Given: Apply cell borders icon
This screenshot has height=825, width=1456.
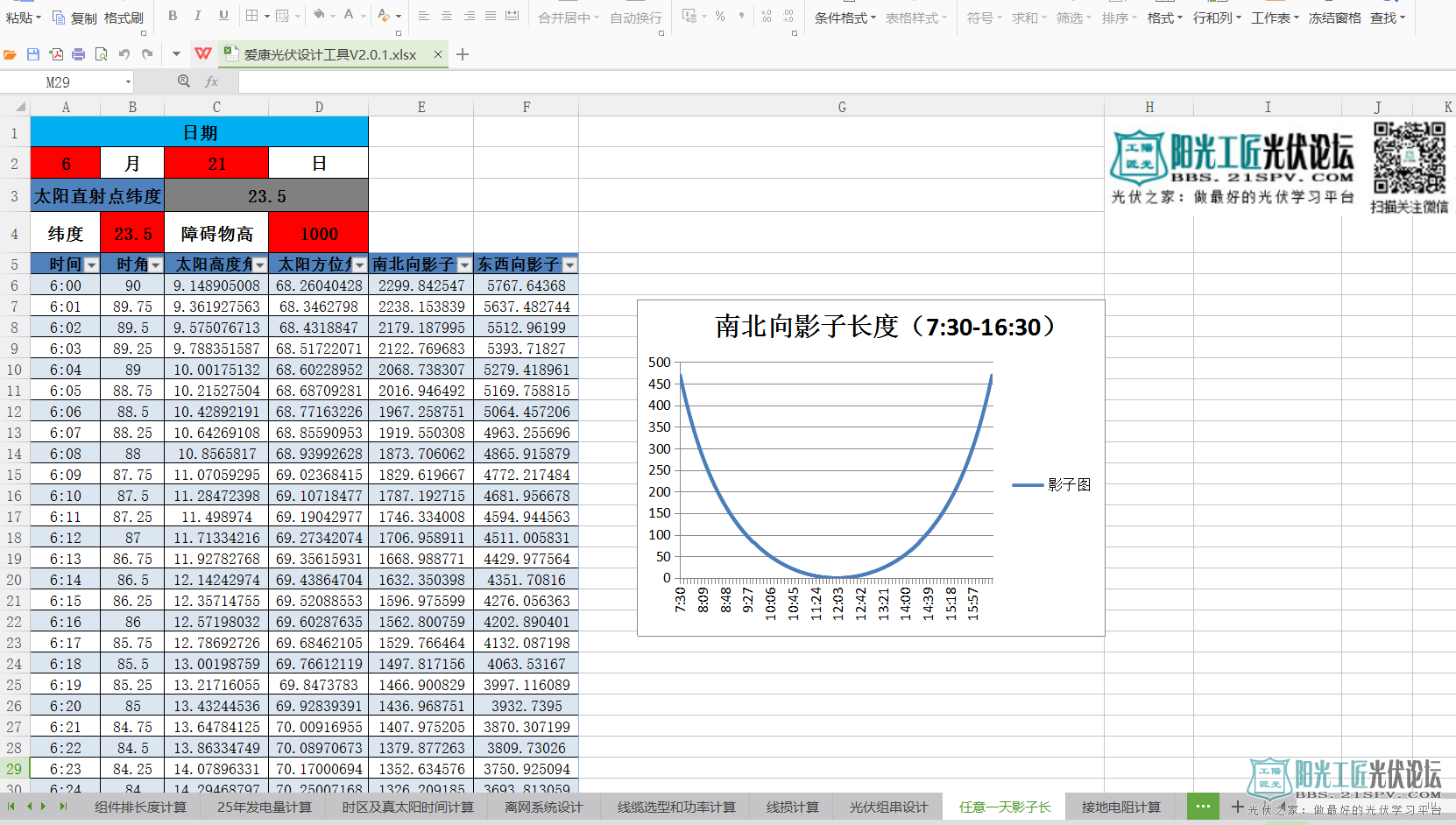Looking at the screenshot, I should point(251,16).
